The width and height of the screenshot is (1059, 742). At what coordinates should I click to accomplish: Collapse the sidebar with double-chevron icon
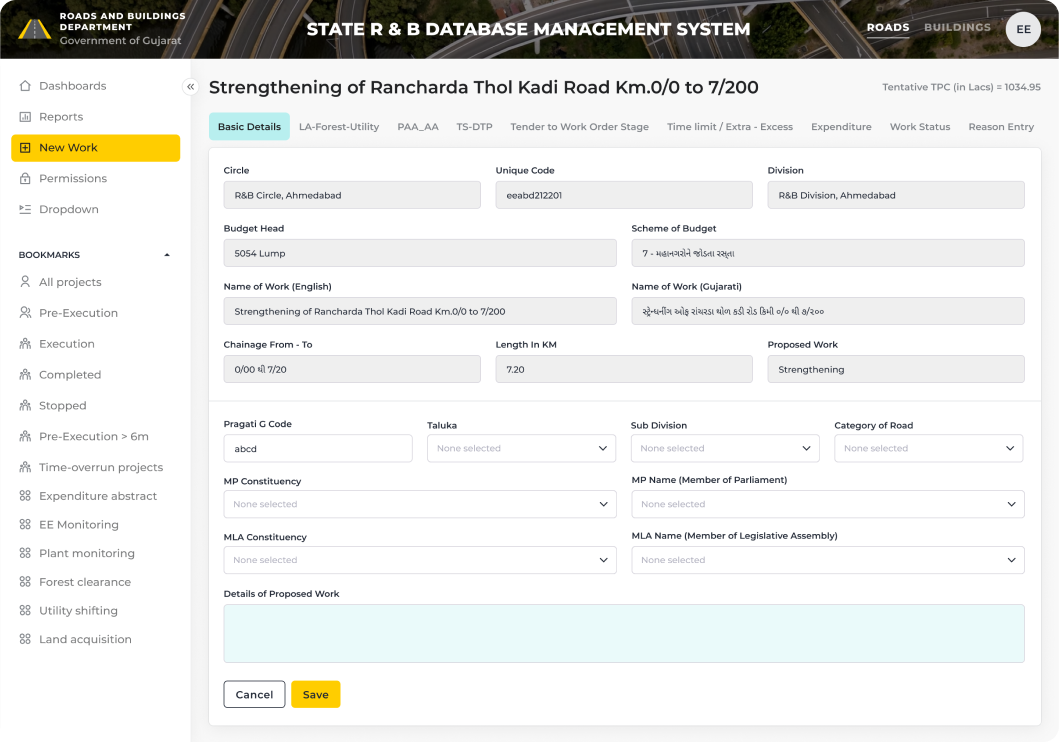190,86
